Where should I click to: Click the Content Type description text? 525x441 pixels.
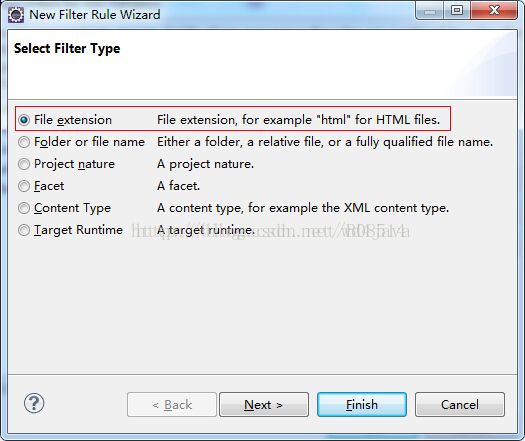pyautogui.click(x=303, y=208)
